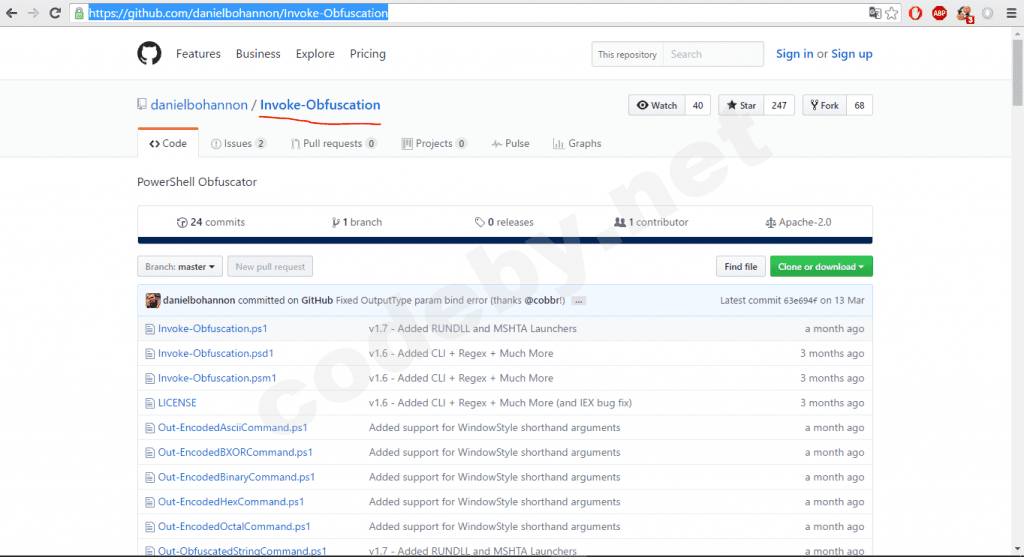Screen dimensions: 1024x557
Task: Open the Branch: master dropdown
Action: click(180, 266)
